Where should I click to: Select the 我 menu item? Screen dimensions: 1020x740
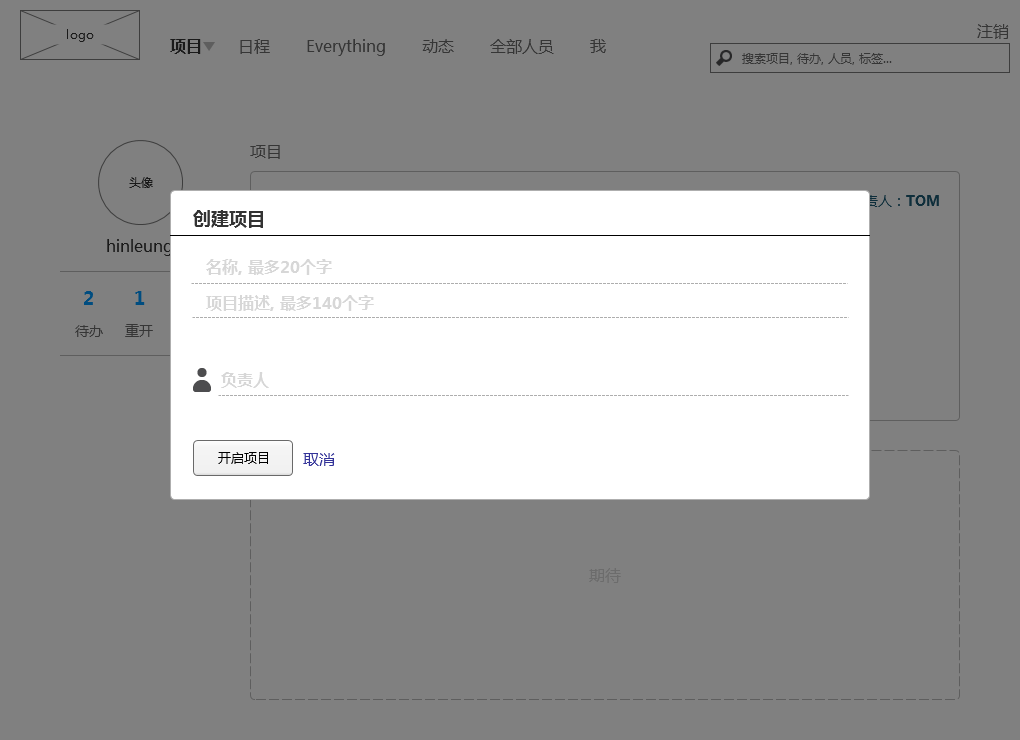pyautogui.click(x=598, y=47)
